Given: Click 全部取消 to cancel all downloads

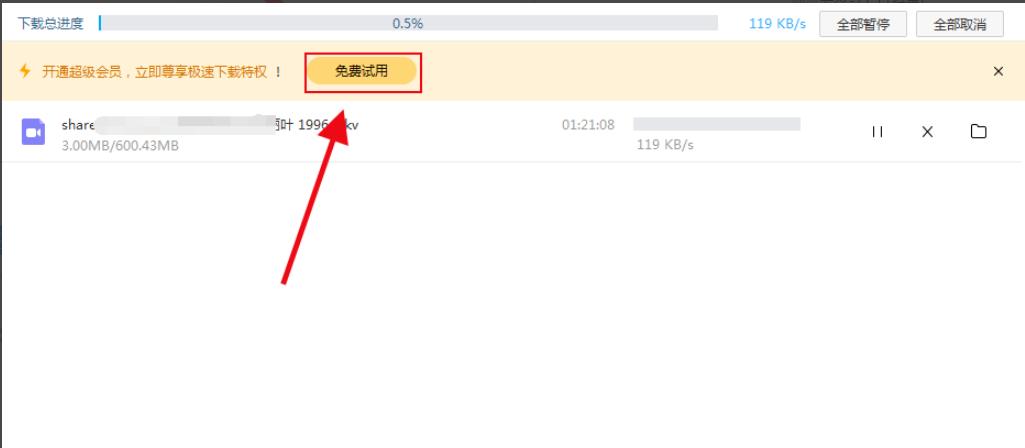Looking at the screenshot, I should pyautogui.click(x=960, y=25).
